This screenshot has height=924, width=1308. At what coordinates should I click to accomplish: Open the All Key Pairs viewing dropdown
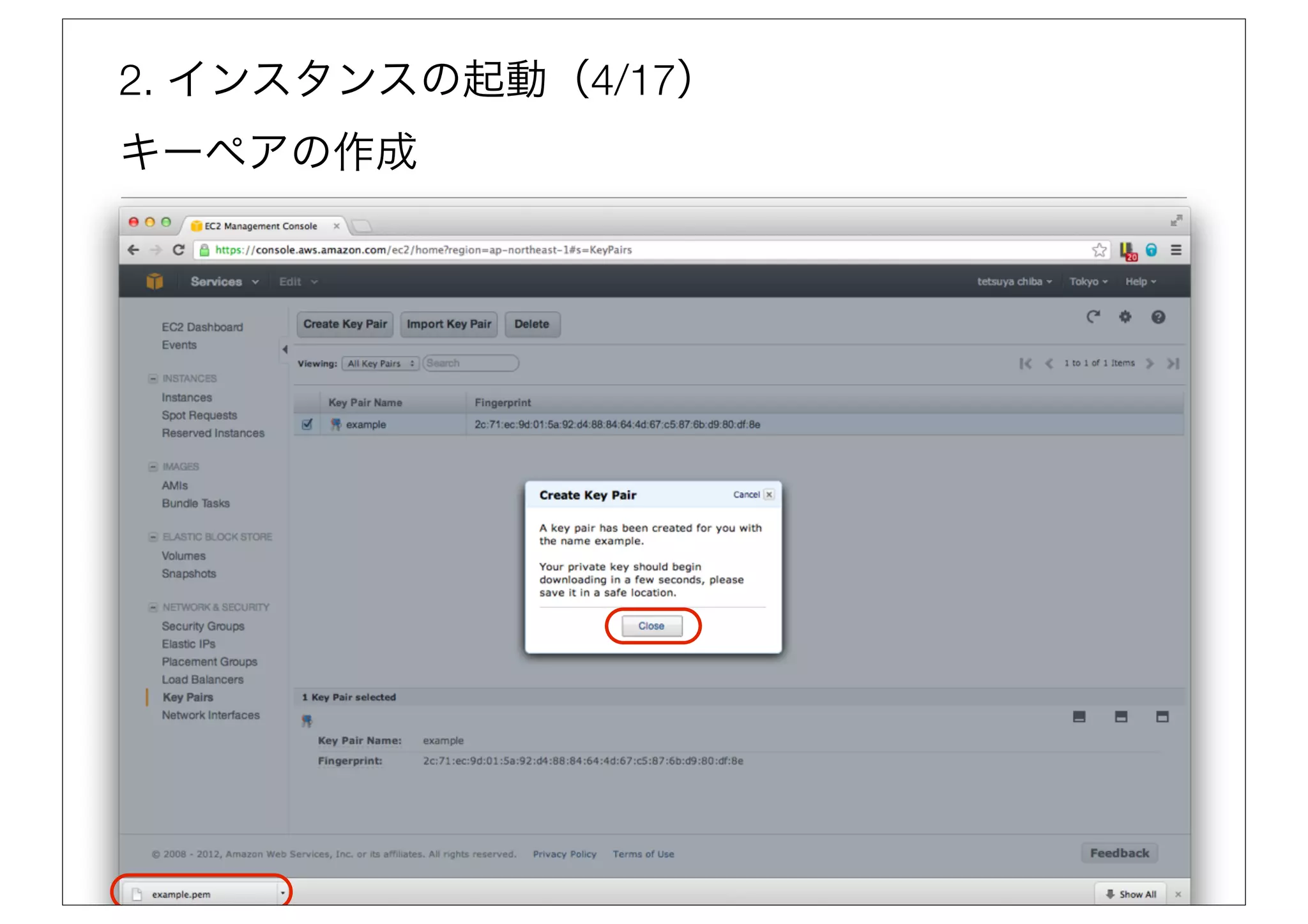click(x=380, y=363)
